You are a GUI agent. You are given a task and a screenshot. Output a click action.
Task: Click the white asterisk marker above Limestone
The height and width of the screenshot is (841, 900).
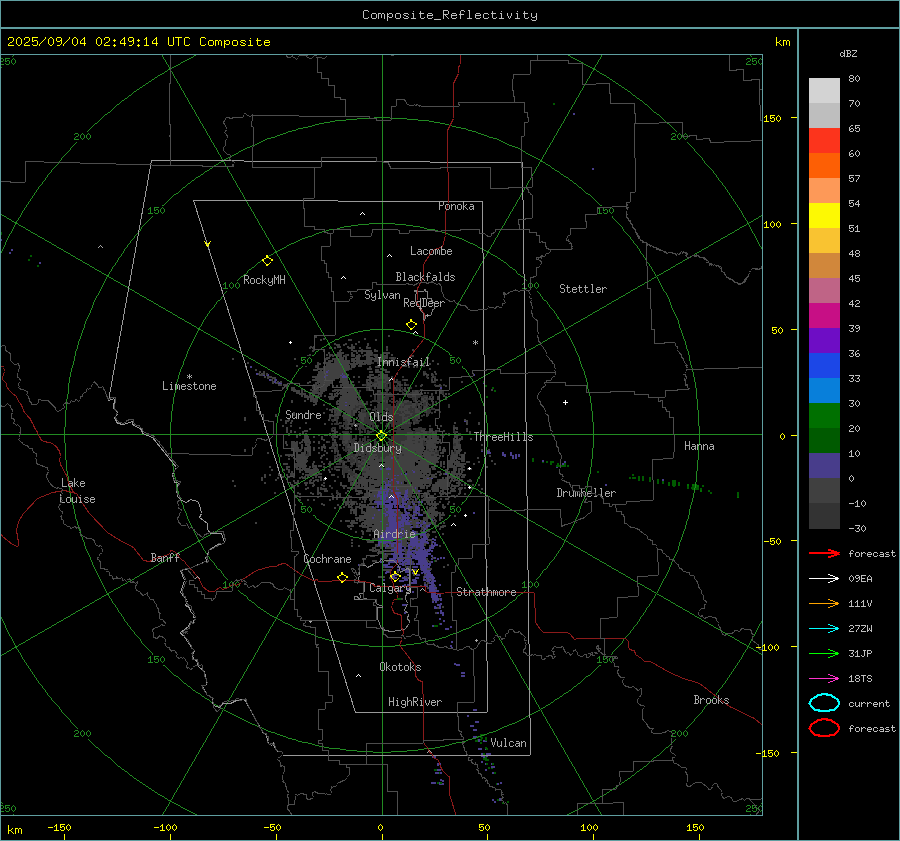pyautogui.click(x=189, y=377)
